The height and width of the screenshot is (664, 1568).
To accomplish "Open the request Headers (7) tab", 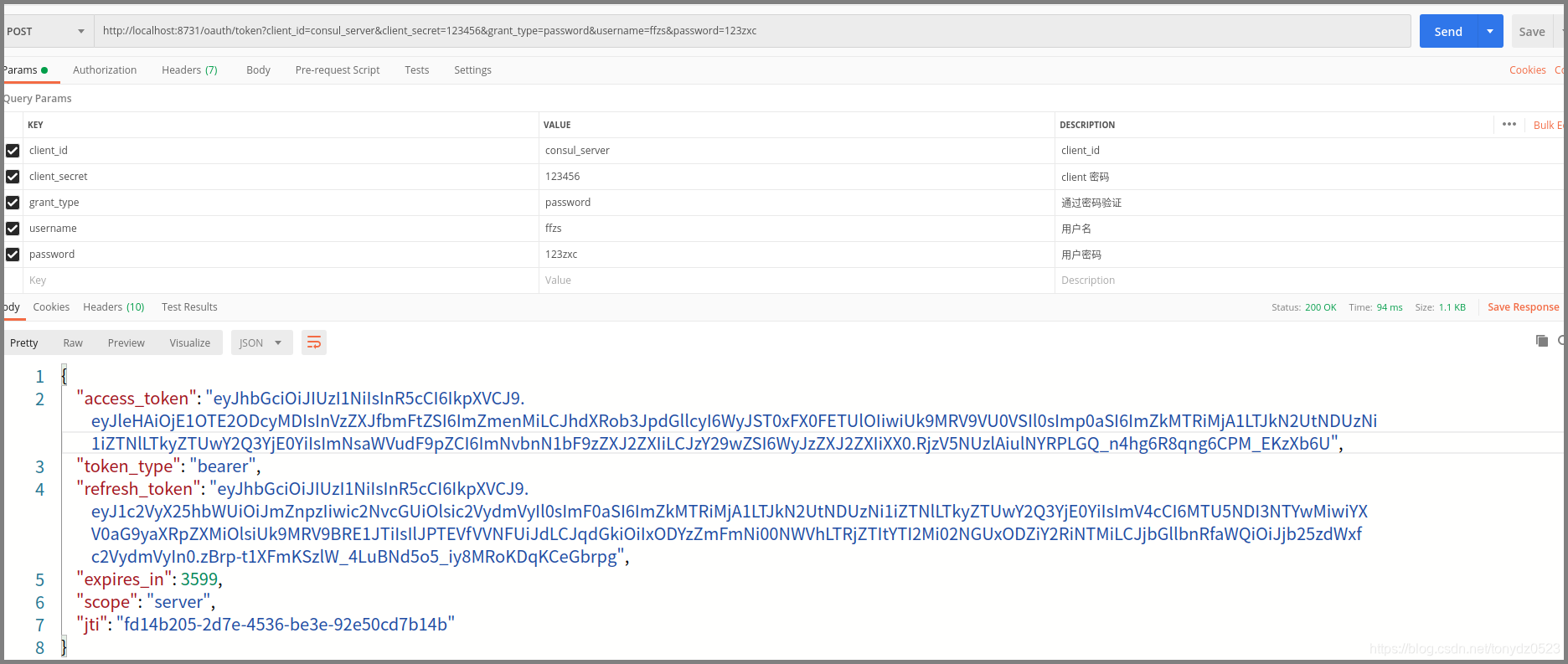I will 189,70.
